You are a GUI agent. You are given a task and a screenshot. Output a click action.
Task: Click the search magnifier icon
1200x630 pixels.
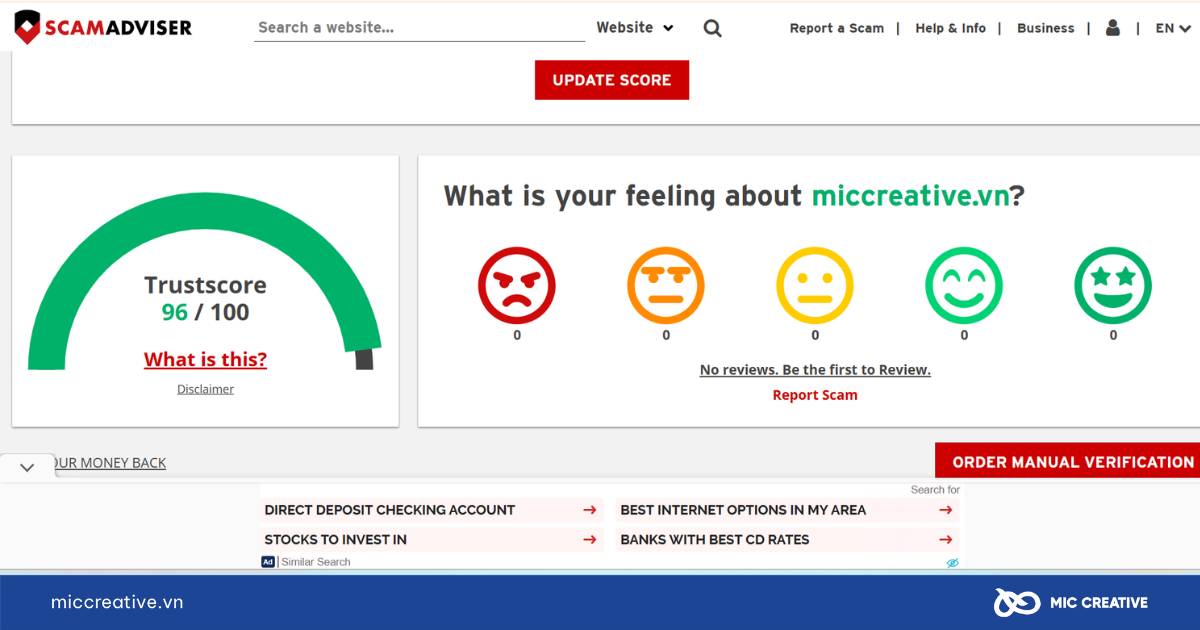pos(712,28)
